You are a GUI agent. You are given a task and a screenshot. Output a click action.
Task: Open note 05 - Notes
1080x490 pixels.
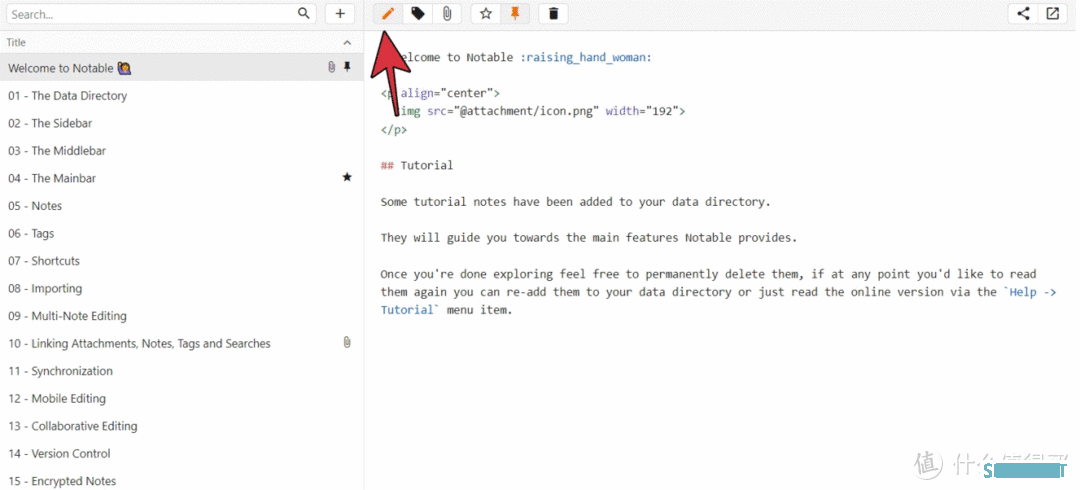click(x=182, y=206)
